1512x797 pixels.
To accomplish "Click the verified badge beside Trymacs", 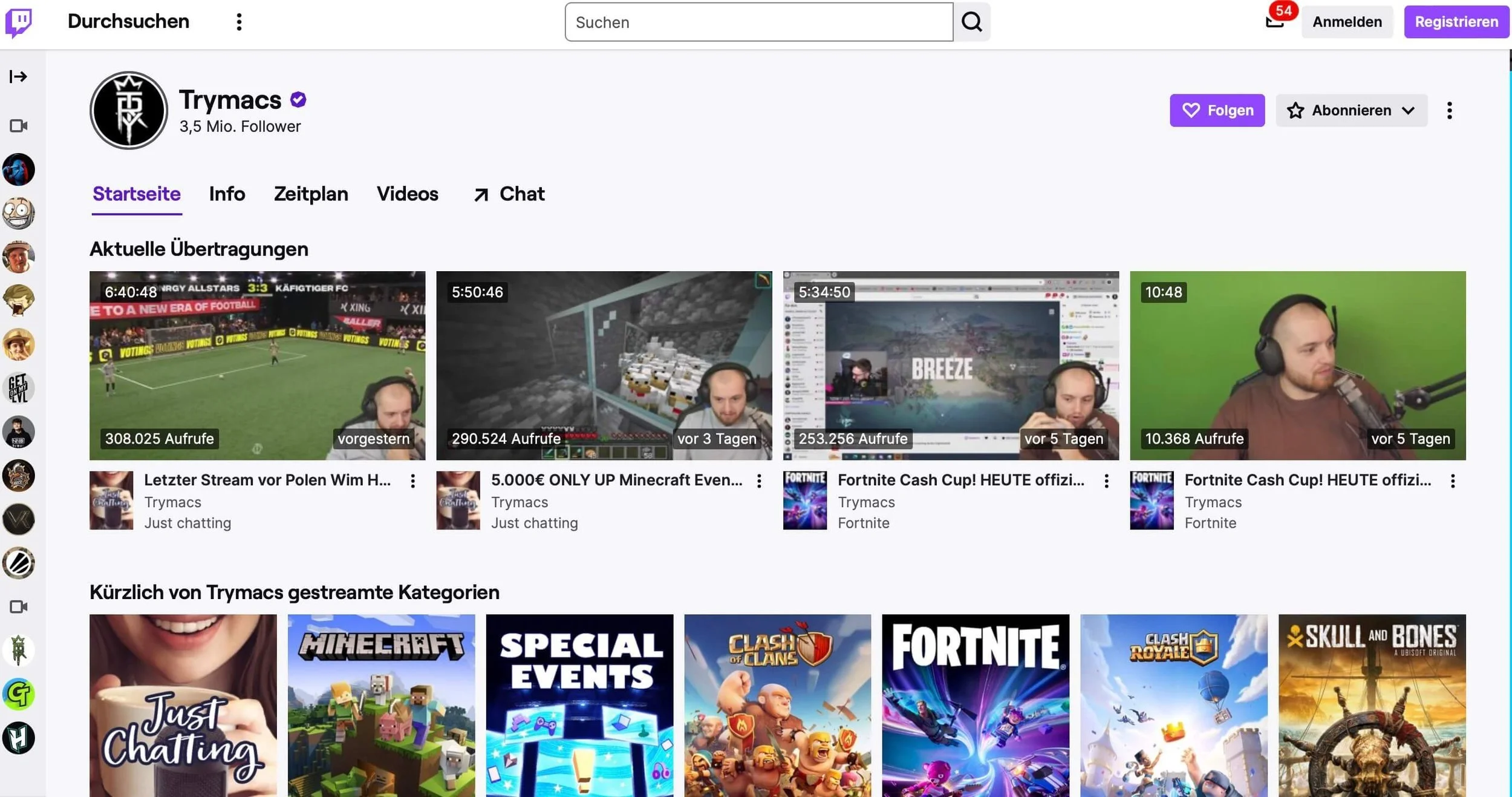I will (298, 99).
